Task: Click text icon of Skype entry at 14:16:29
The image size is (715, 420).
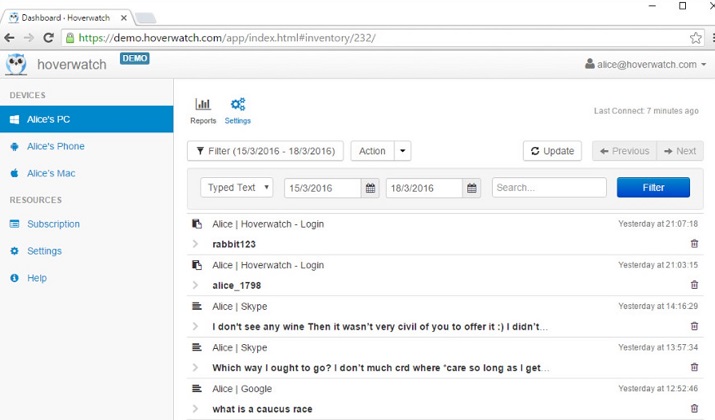Action: (x=197, y=306)
